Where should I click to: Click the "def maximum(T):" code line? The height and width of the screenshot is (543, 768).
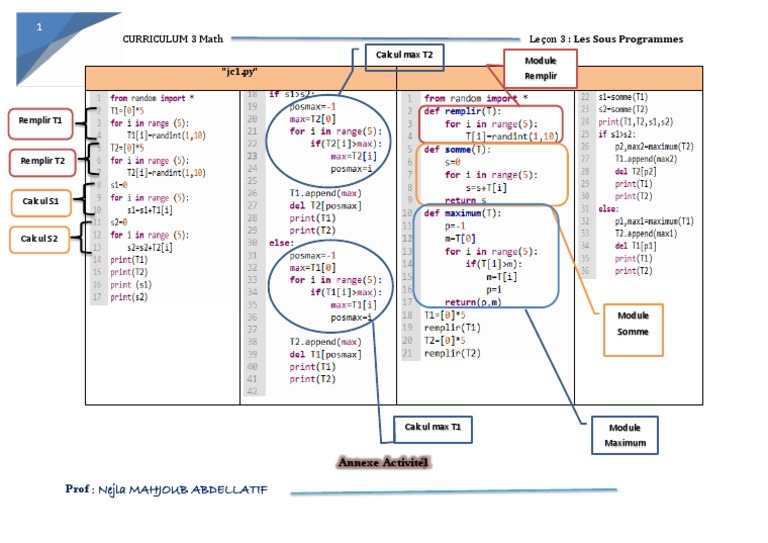(x=460, y=213)
